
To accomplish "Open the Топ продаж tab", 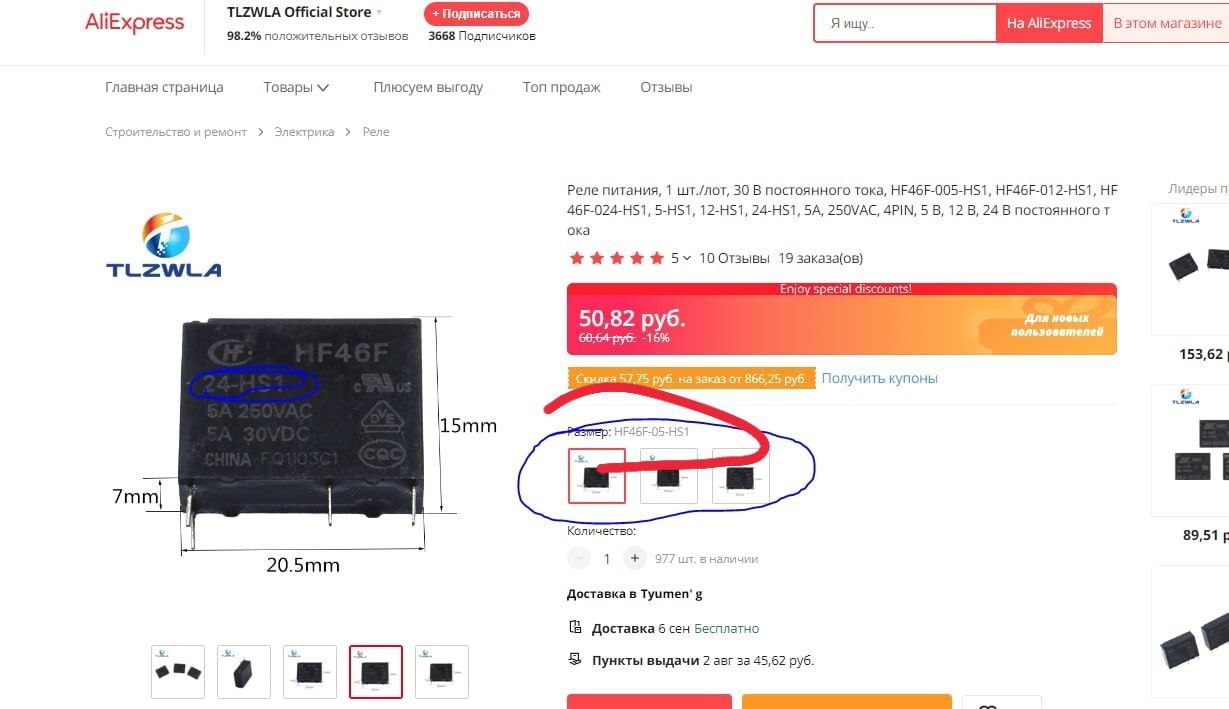I will (x=561, y=87).
